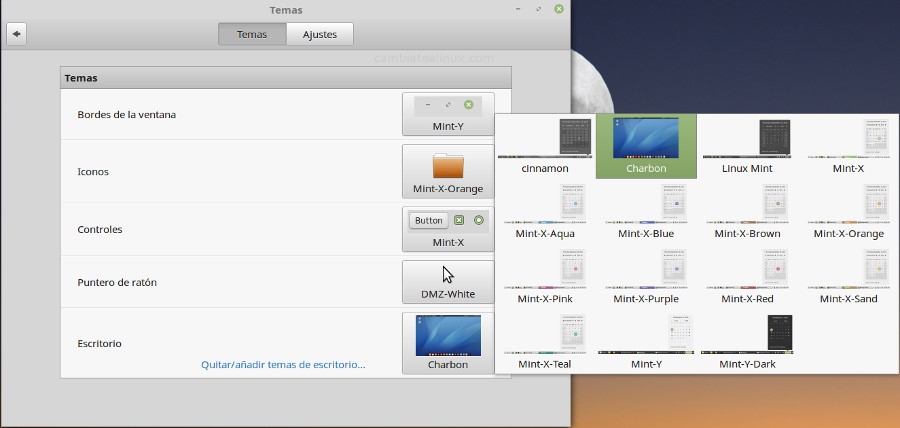Open the Controles Mint-X selector
The width and height of the screenshot is (900, 428).
448,229
